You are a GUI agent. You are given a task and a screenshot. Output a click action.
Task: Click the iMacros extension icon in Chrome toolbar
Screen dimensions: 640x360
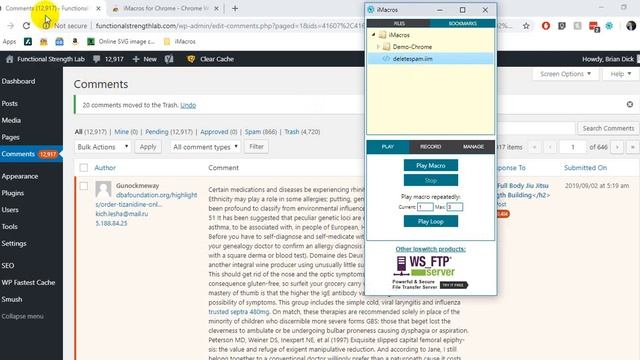click(609, 26)
